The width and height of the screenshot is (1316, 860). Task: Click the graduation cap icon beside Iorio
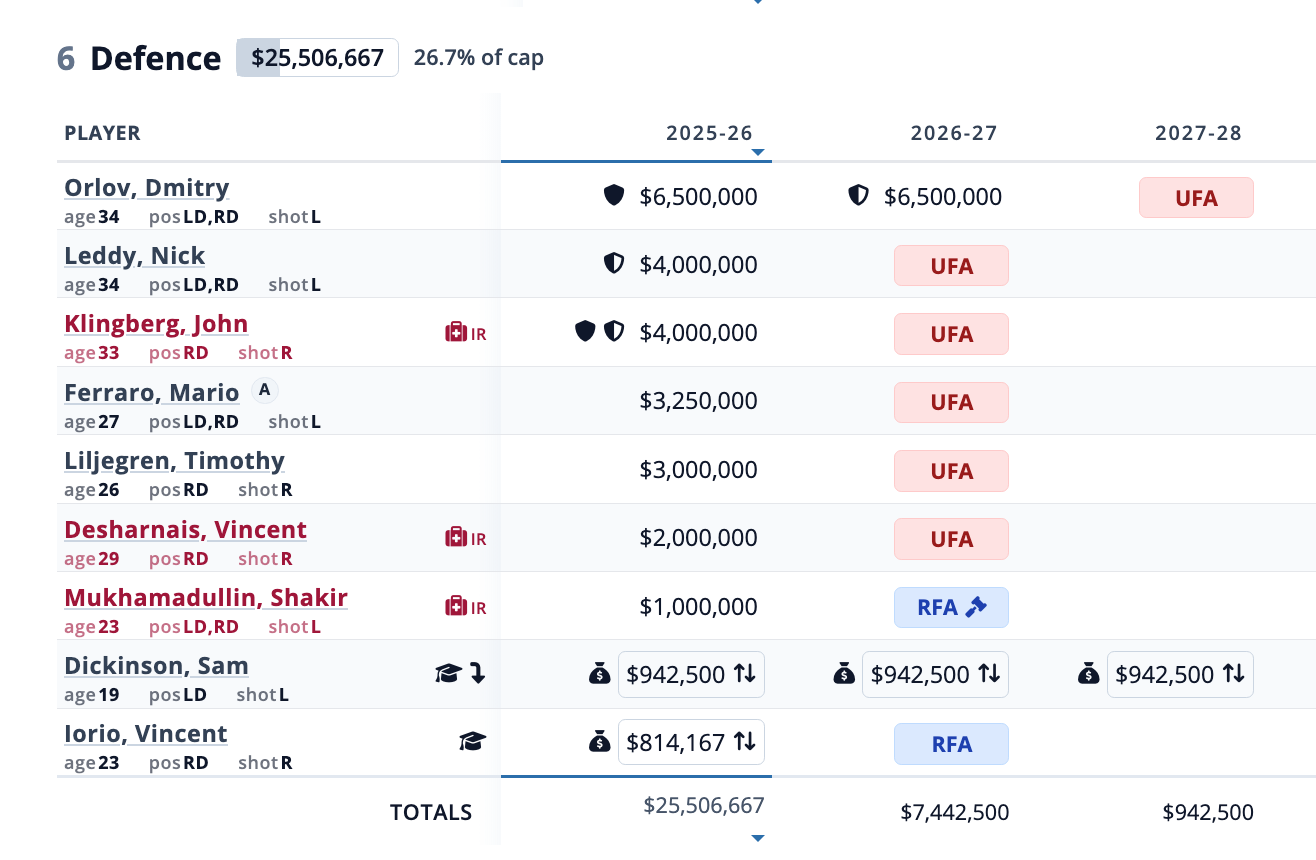coord(472,741)
